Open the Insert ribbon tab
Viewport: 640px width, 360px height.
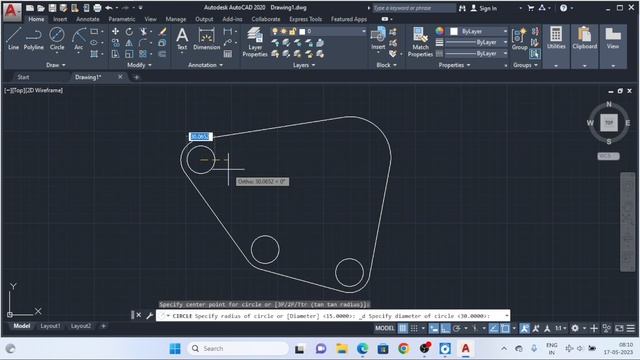60,19
